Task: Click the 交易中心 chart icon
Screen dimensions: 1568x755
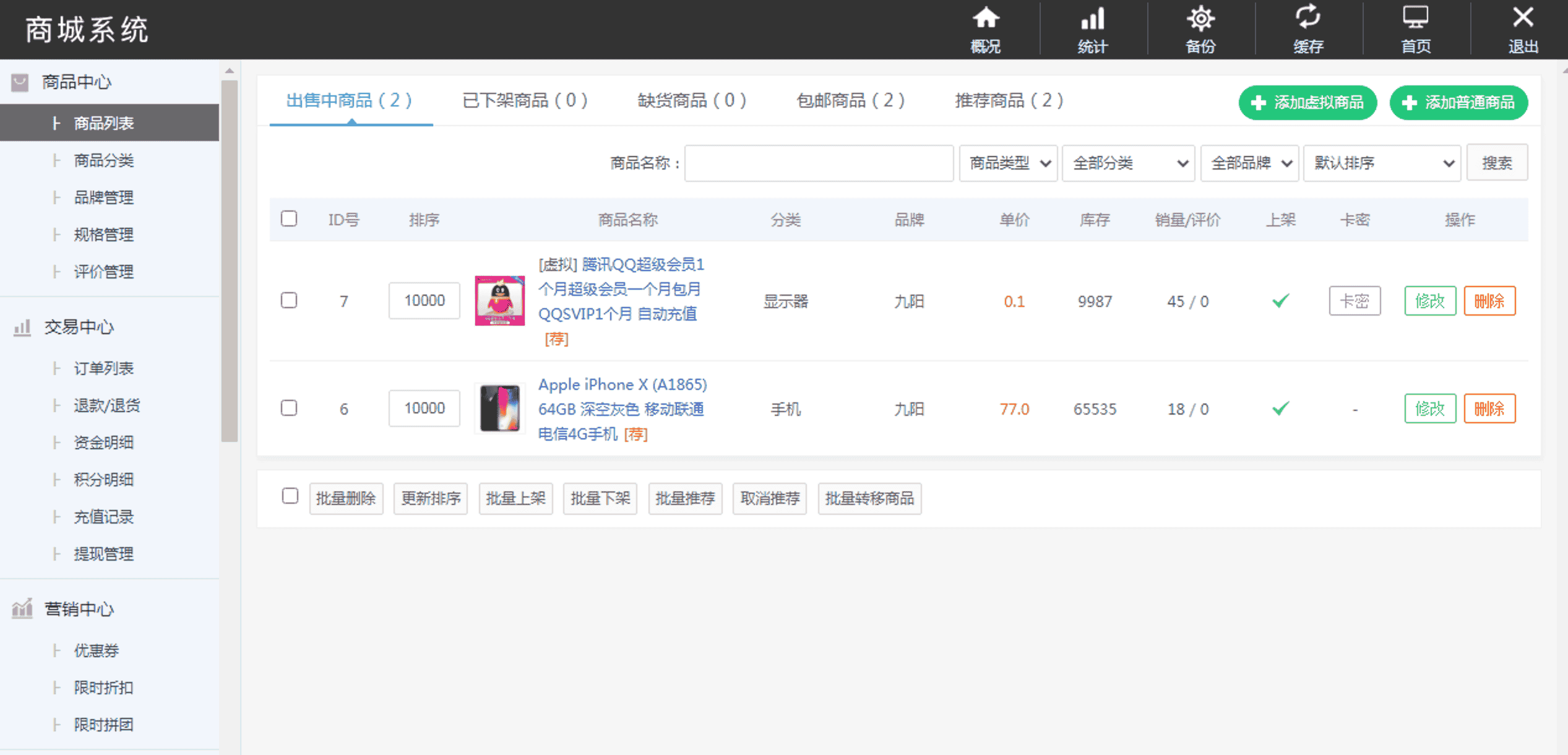Action: pyautogui.click(x=21, y=327)
